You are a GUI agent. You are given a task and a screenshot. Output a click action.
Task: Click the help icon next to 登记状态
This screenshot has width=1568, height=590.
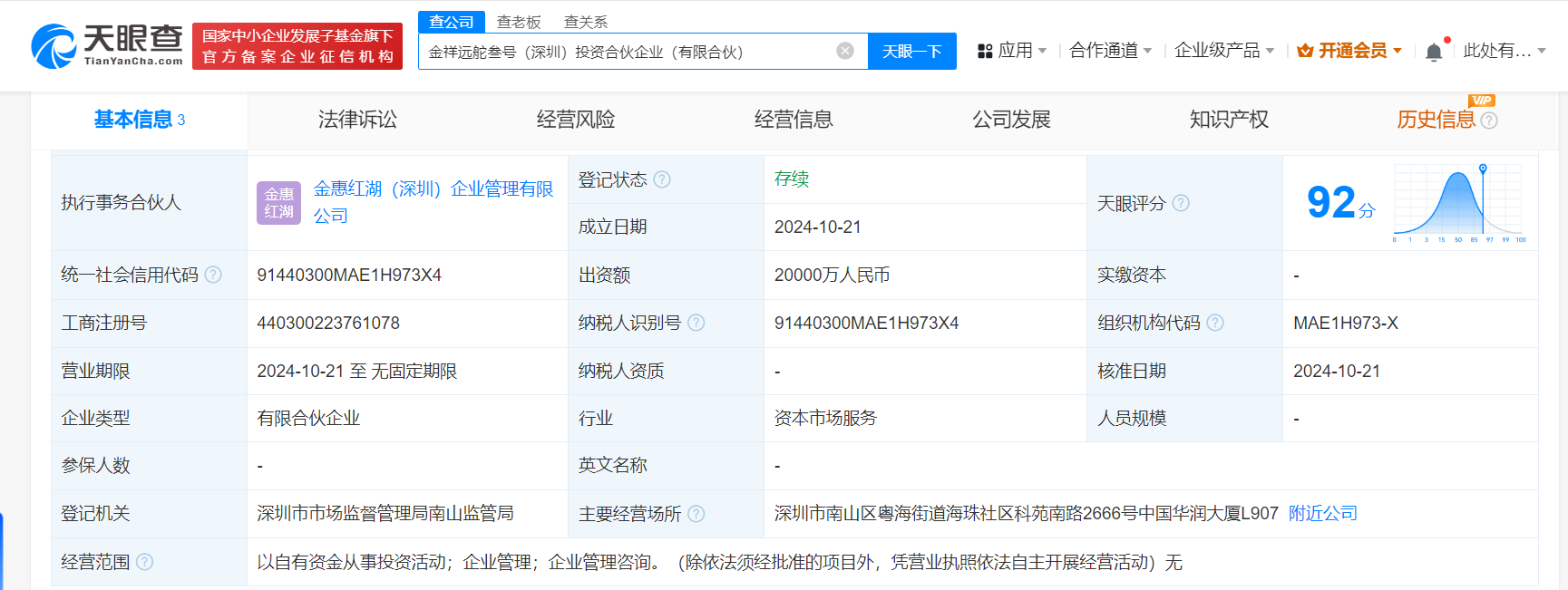point(662,179)
